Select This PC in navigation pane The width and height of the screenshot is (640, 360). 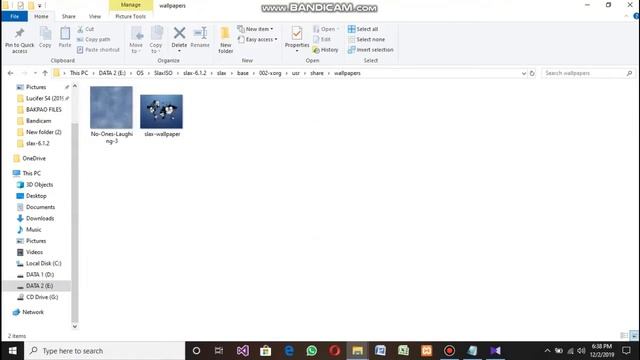click(31, 173)
